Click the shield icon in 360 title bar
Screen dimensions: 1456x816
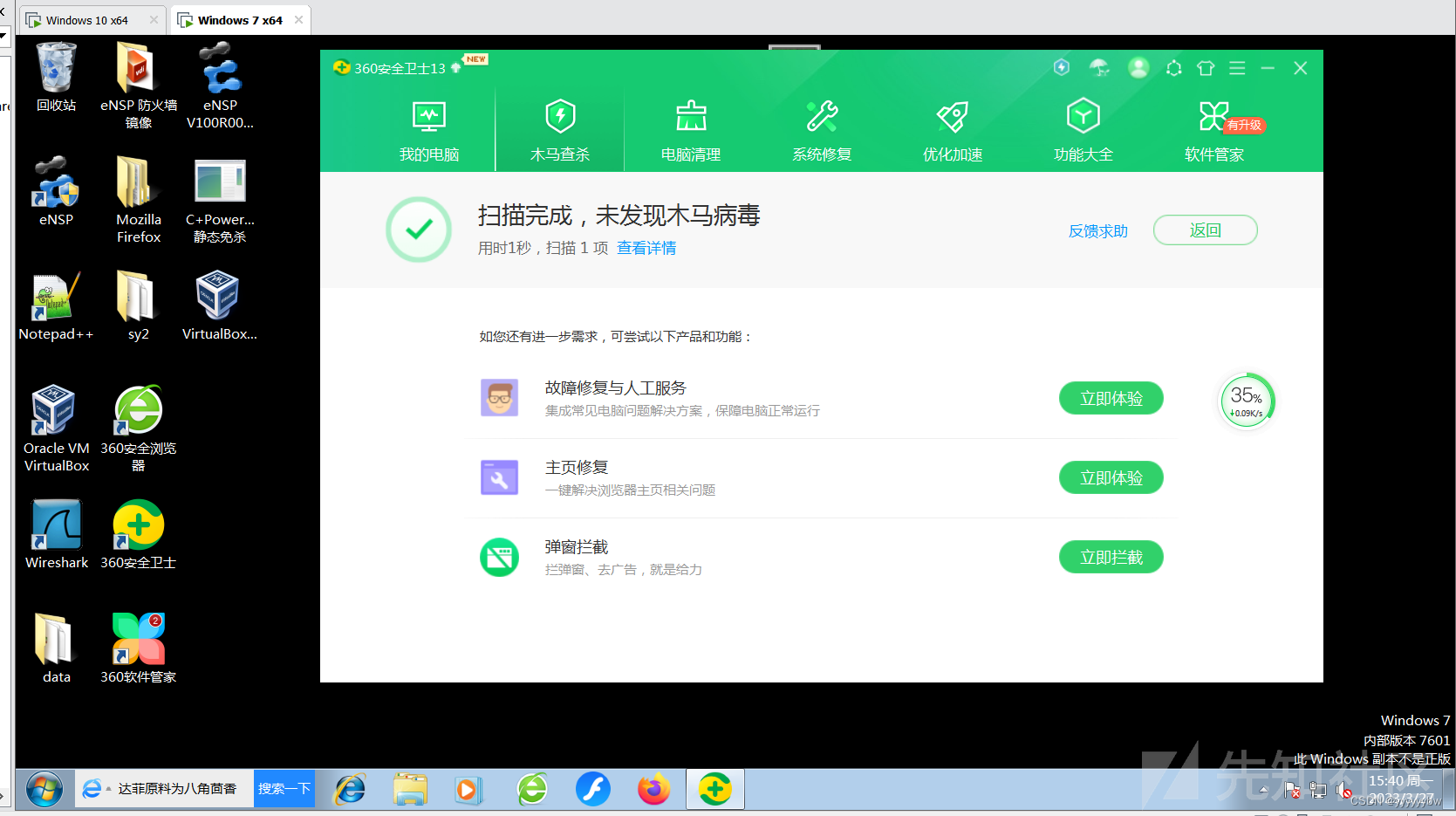coord(1062,67)
